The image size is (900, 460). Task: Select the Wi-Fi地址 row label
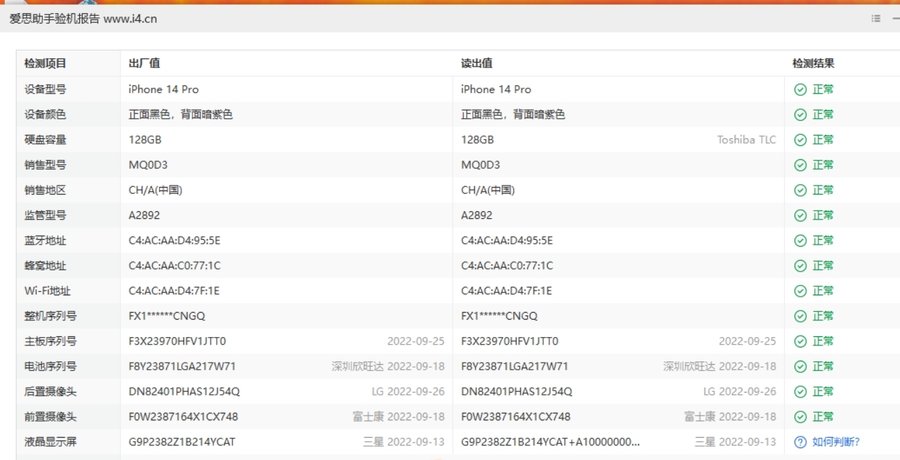point(48,291)
